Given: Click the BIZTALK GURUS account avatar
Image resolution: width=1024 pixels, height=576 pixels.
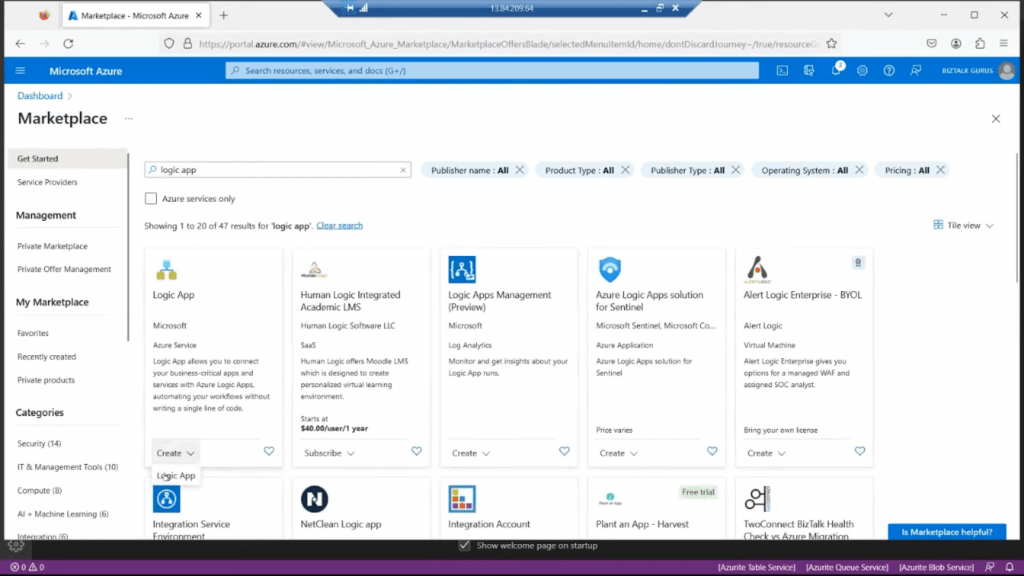Looking at the screenshot, I should click(x=1006, y=71).
